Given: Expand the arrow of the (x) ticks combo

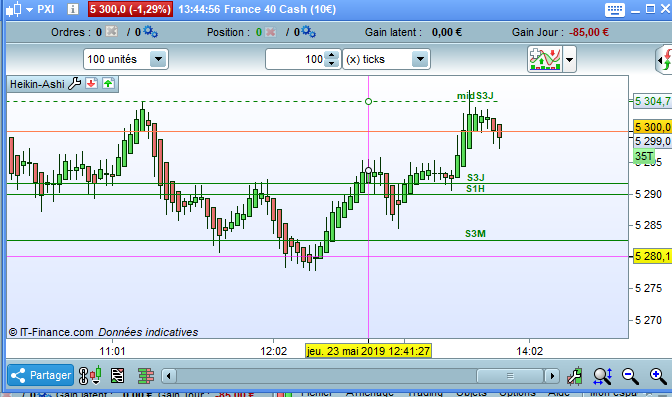Looking at the screenshot, I should coord(420,59).
